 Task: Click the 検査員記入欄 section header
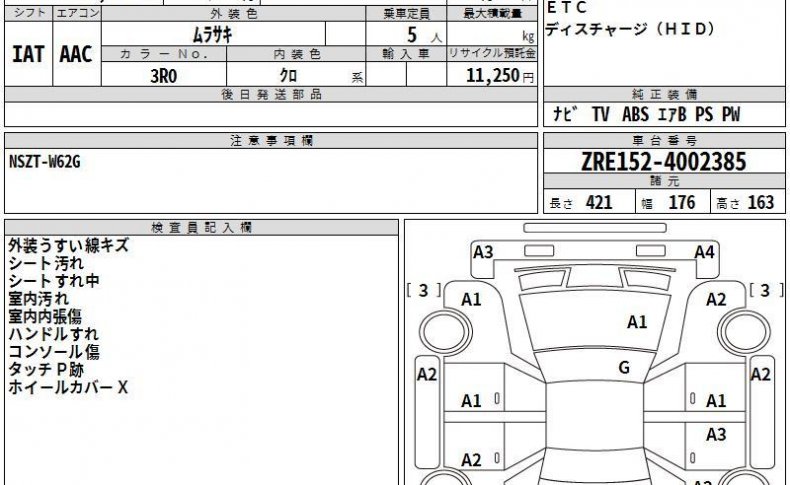coord(202,228)
